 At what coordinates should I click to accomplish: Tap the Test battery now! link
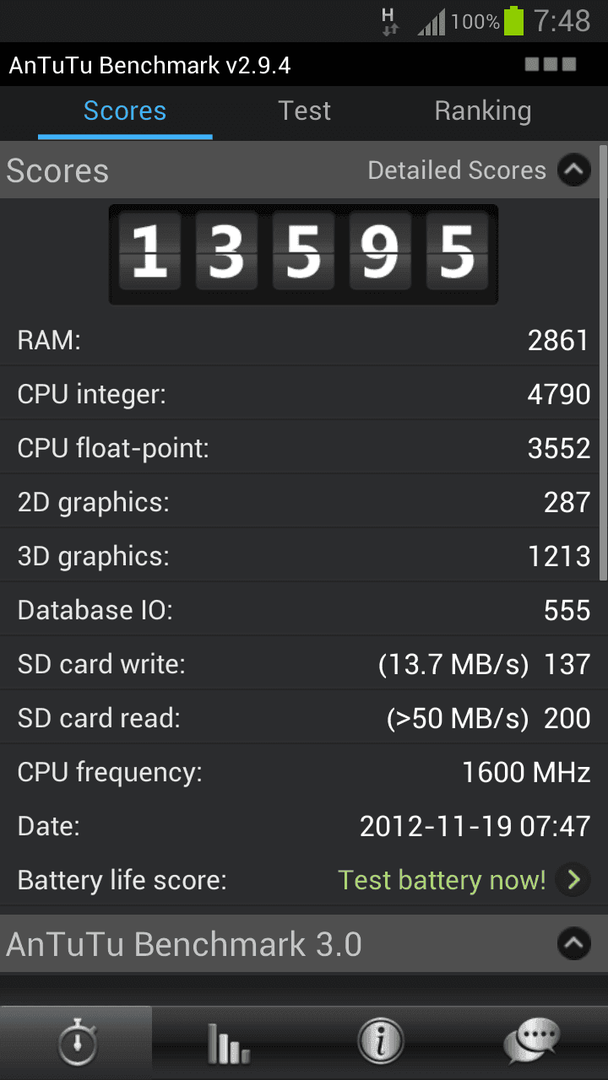click(442, 880)
